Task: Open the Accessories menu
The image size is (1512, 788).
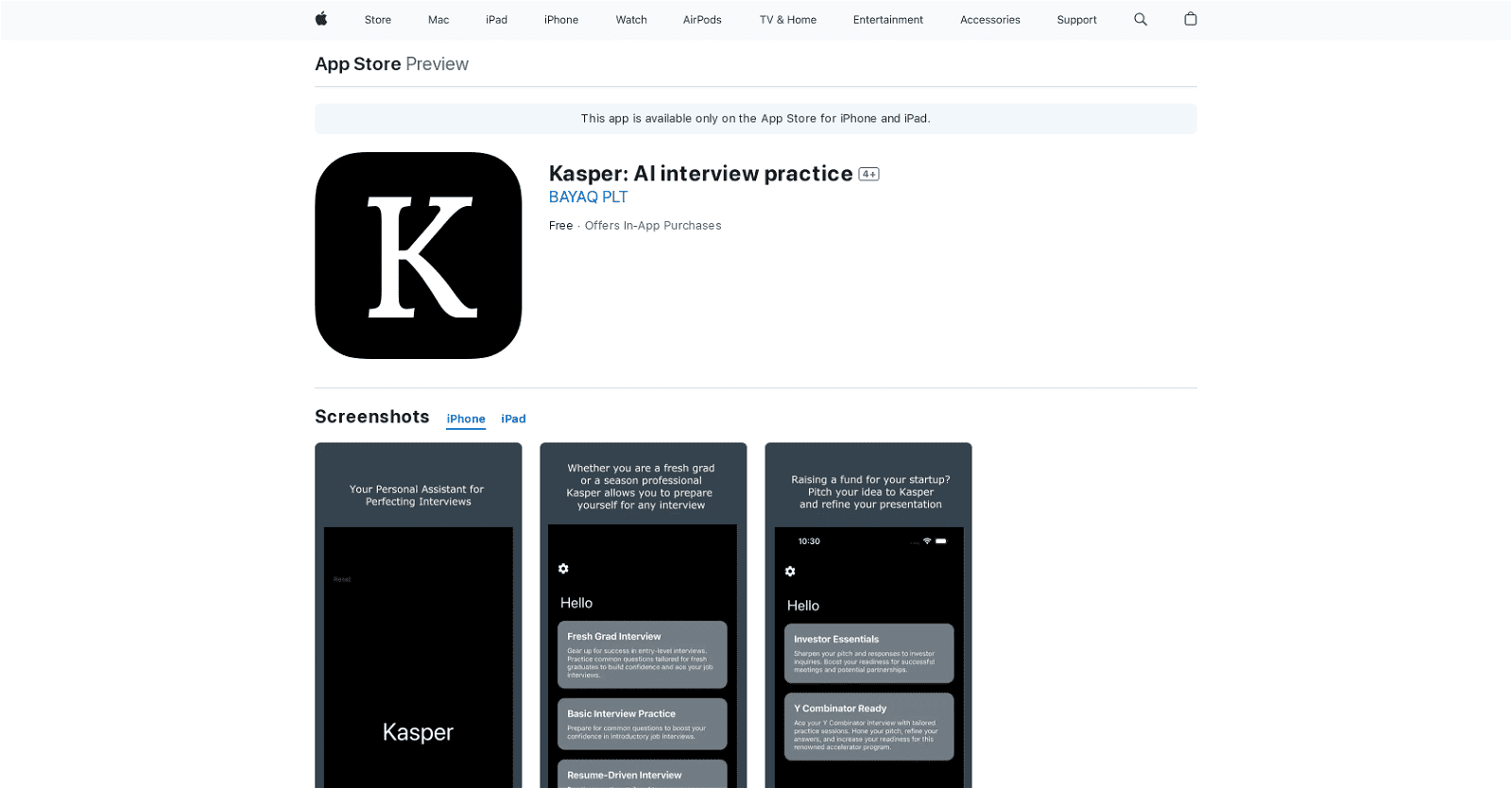Action: (990, 20)
